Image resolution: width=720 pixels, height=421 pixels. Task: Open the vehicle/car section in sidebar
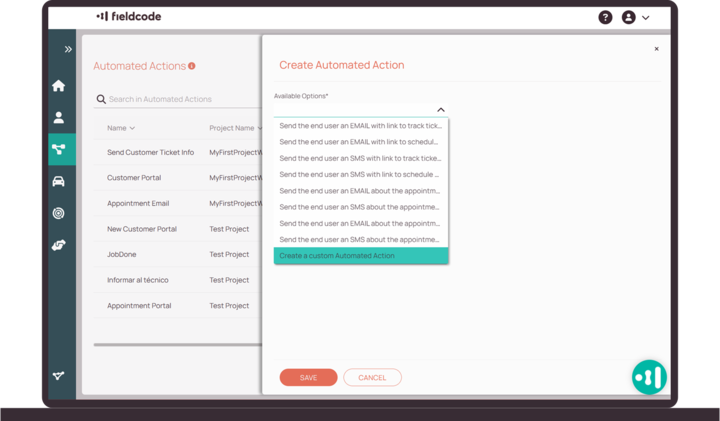click(x=59, y=182)
